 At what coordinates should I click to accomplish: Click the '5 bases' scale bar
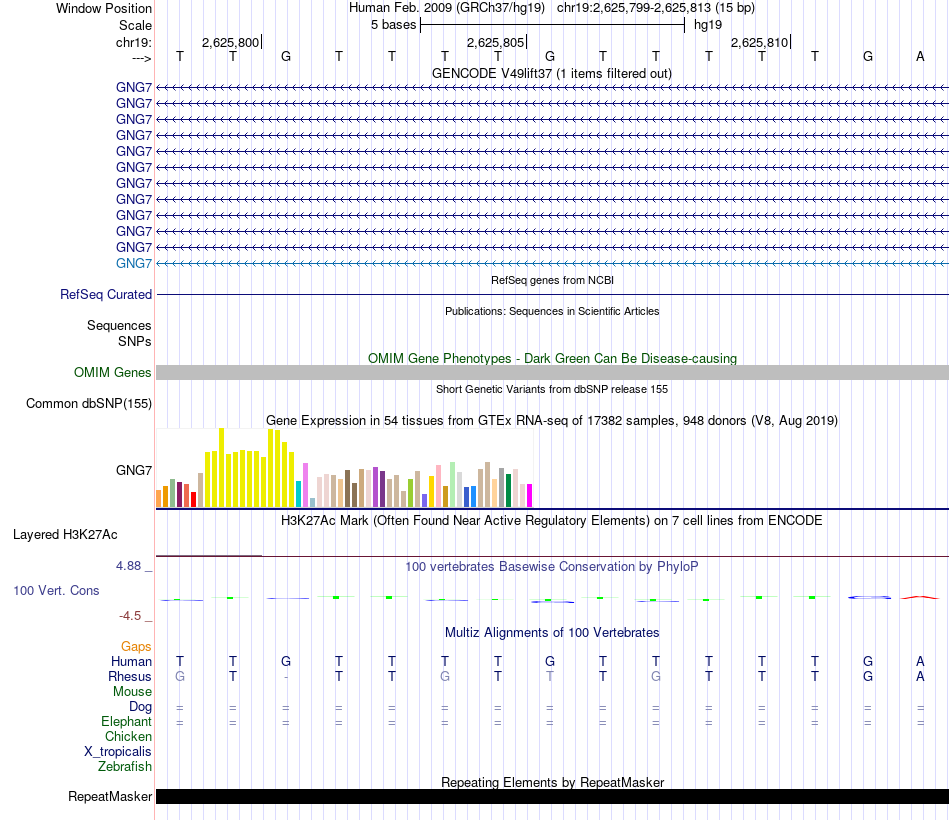click(552, 25)
